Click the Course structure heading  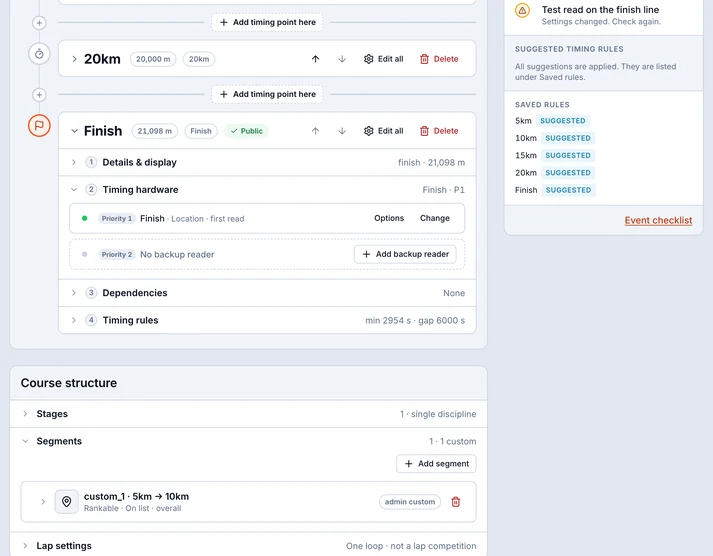pos(69,383)
